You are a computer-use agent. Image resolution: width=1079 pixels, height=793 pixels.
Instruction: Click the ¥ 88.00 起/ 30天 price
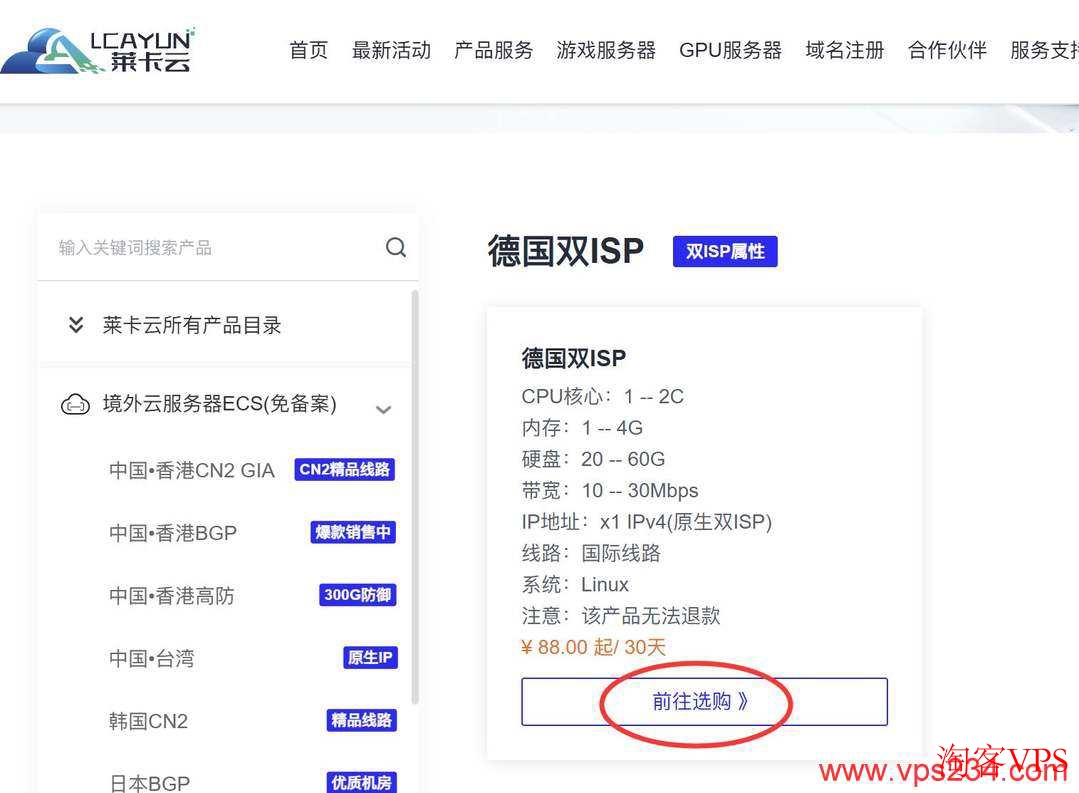tap(594, 647)
